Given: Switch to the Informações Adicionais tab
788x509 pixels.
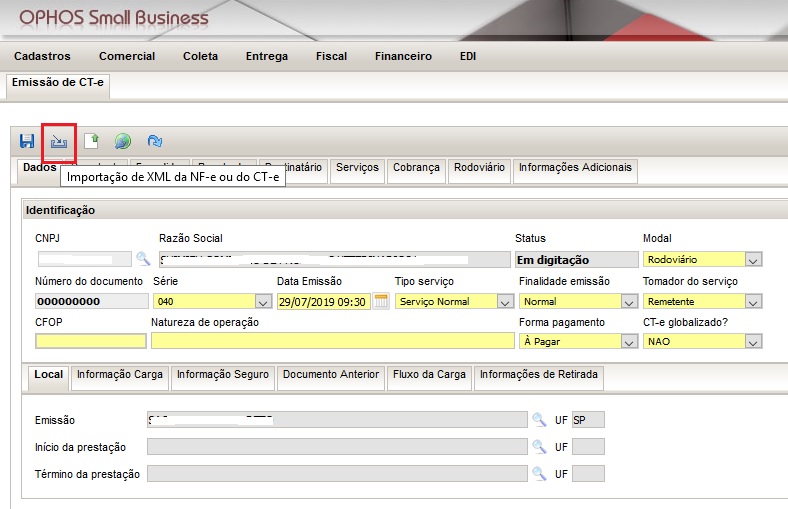Looking at the screenshot, I should [575, 170].
